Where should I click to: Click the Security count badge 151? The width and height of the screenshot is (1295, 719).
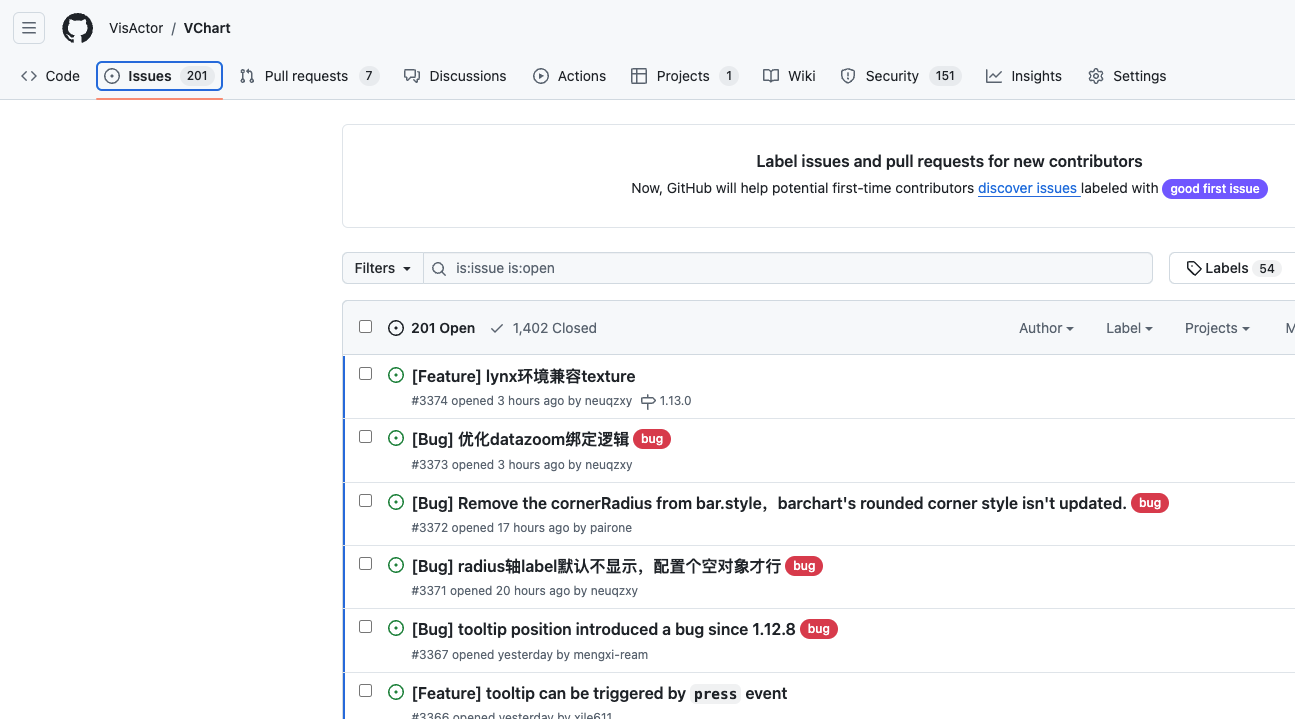[945, 76]
